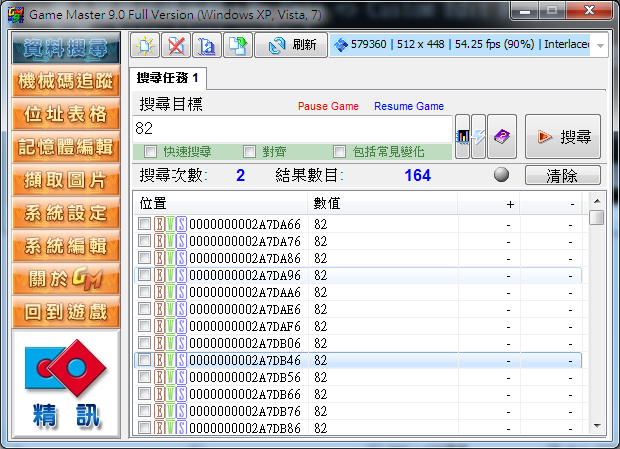Click the E icon for address 0000000002A7DA66

point(159,225)
